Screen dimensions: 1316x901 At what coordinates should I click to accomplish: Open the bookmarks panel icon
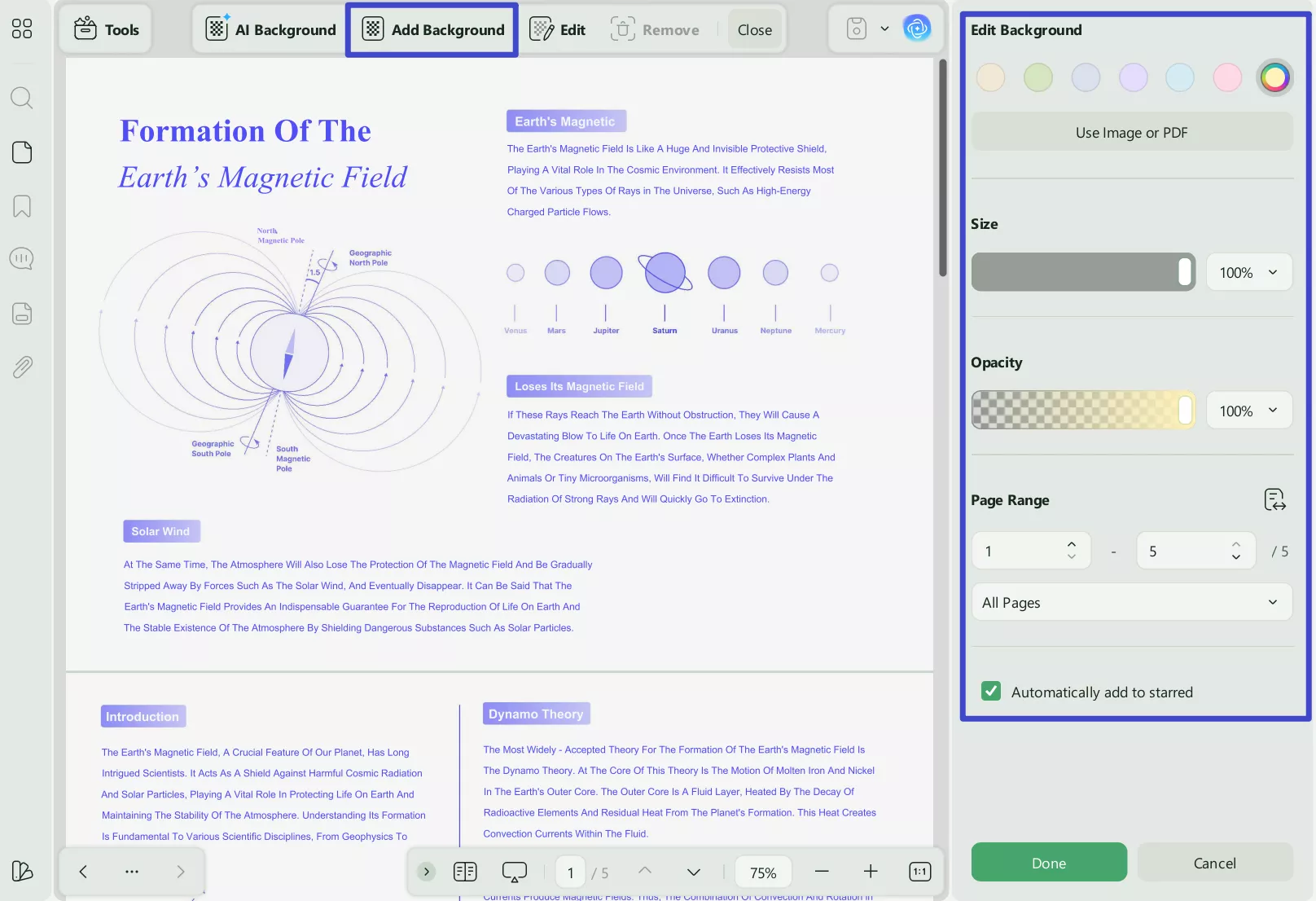pyautogui.click(x=22, y=206)
